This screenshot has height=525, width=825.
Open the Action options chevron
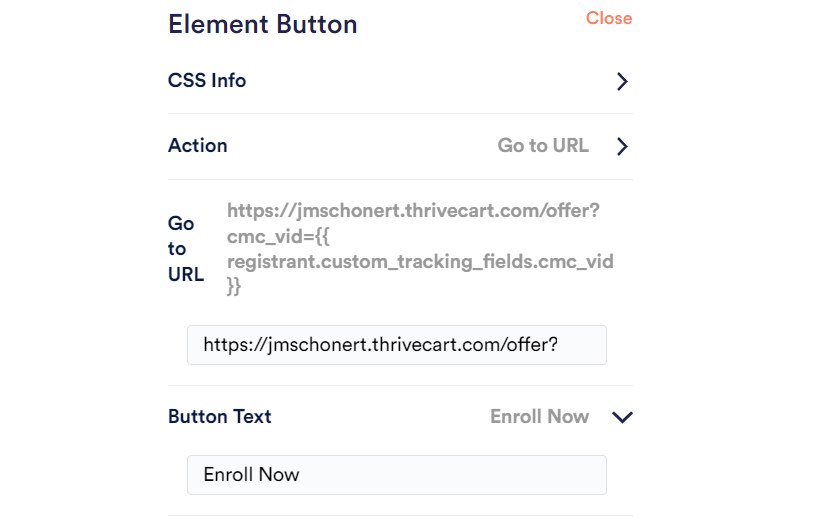622,147
